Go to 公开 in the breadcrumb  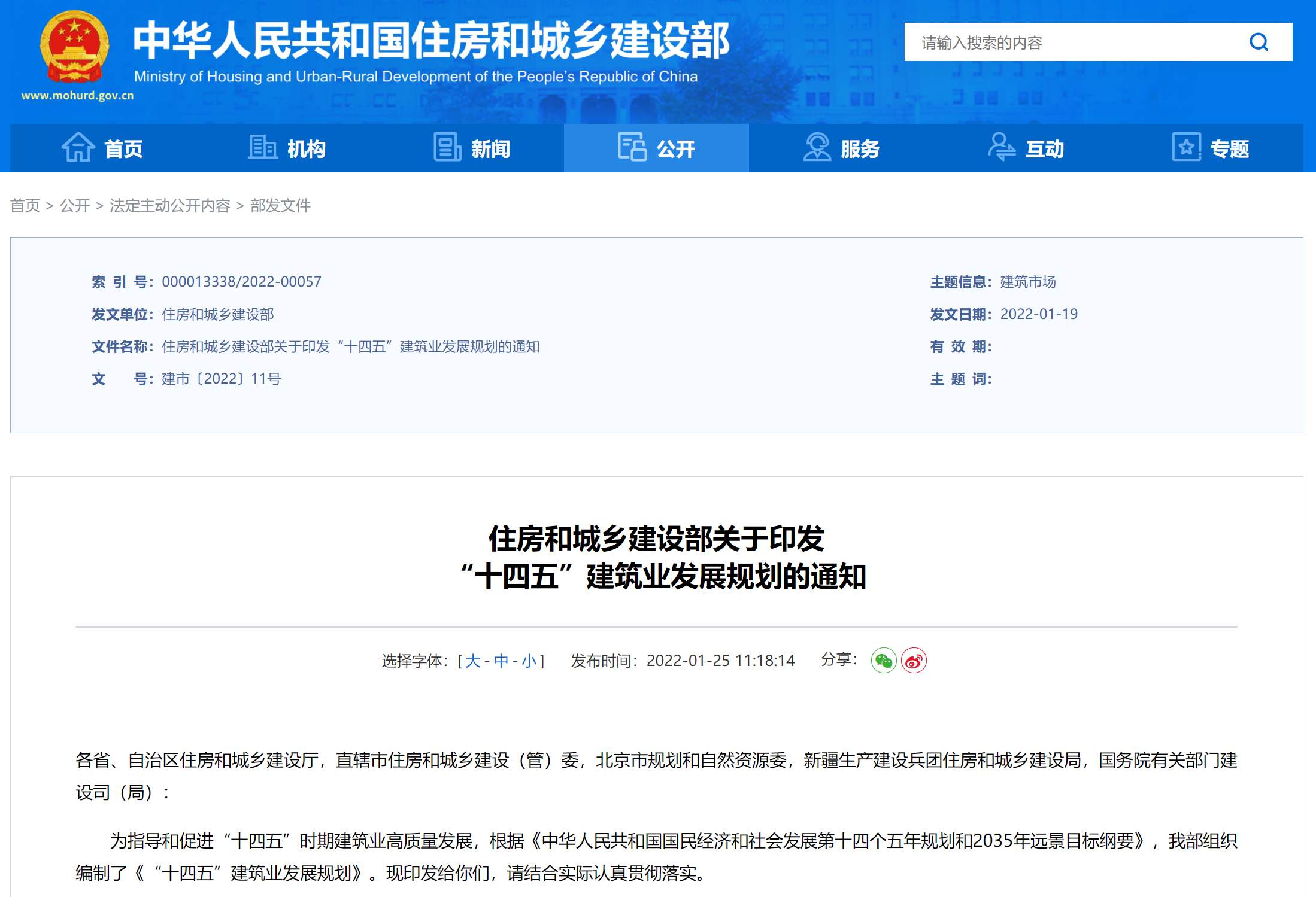(x=75, y=206)
